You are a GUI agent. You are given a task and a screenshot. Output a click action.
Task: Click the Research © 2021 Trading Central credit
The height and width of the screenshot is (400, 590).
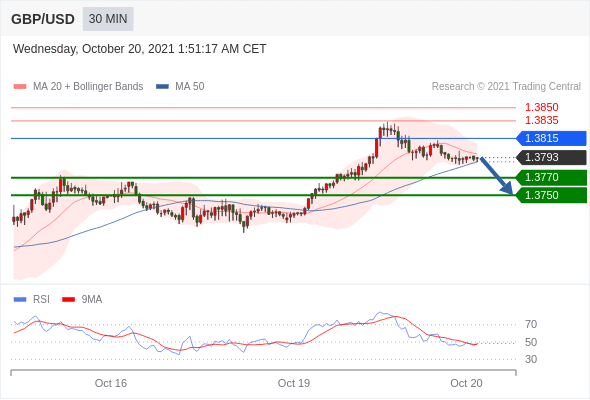[506, 87]
